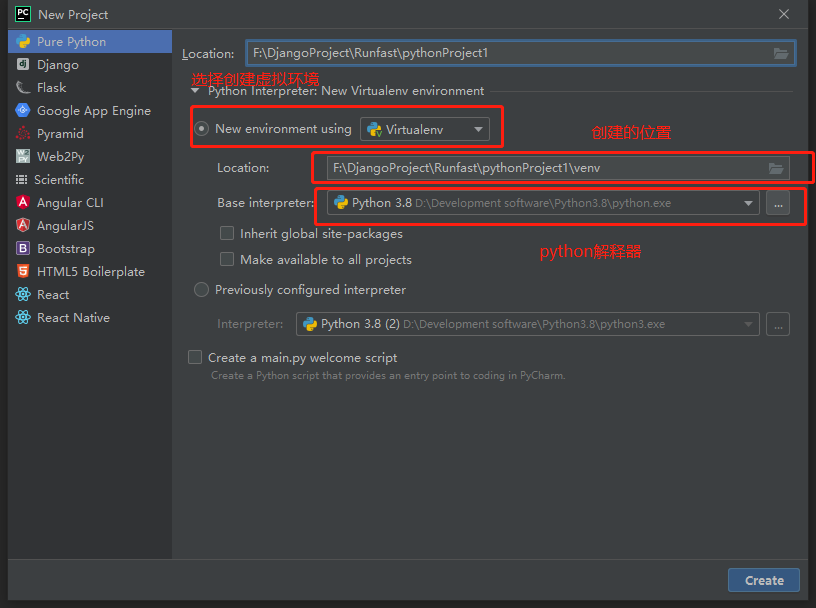Click ellipsis button beside Interpreter field
Screen dimensions: 816x608
[778, 324]
